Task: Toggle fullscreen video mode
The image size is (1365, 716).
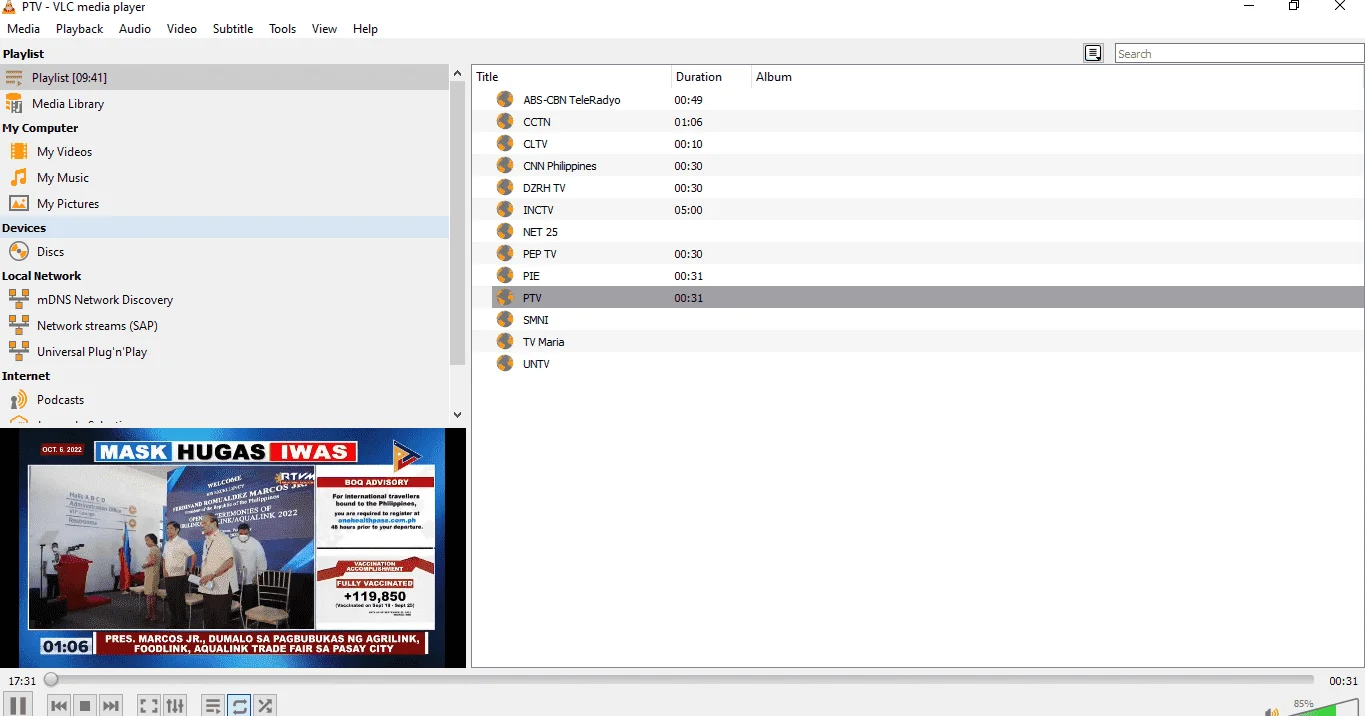Action: pyautogui.click(x=149, y=706)
